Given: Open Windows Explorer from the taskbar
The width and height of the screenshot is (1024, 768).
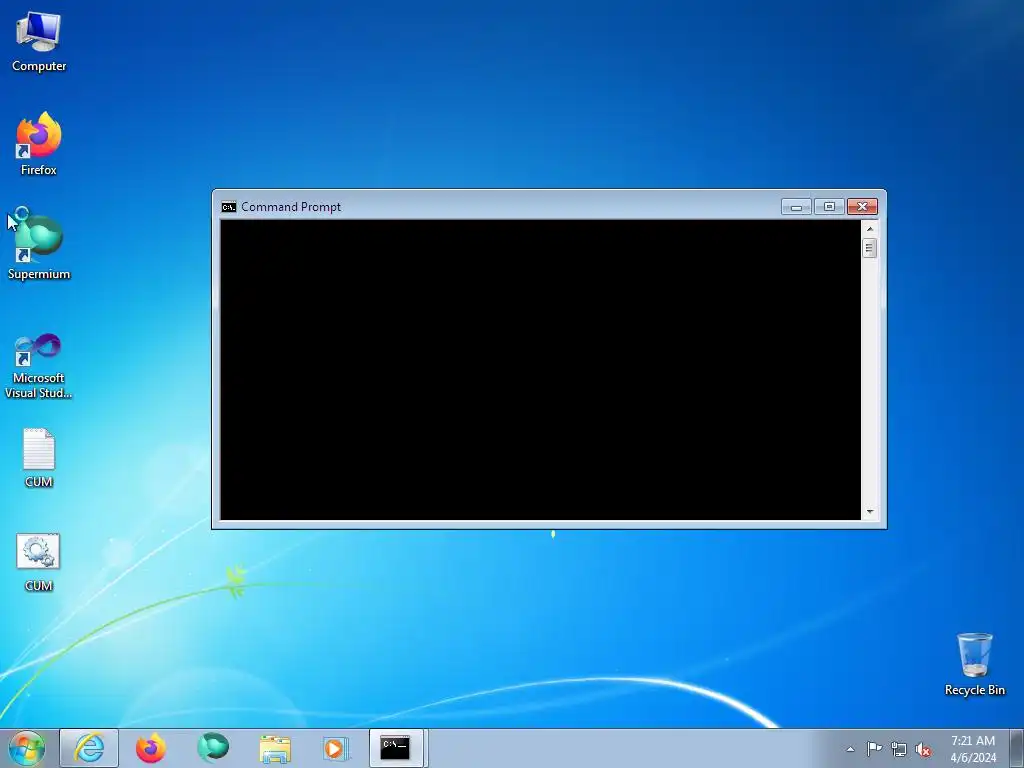Looking at the screenshot, I should [275, 748].
